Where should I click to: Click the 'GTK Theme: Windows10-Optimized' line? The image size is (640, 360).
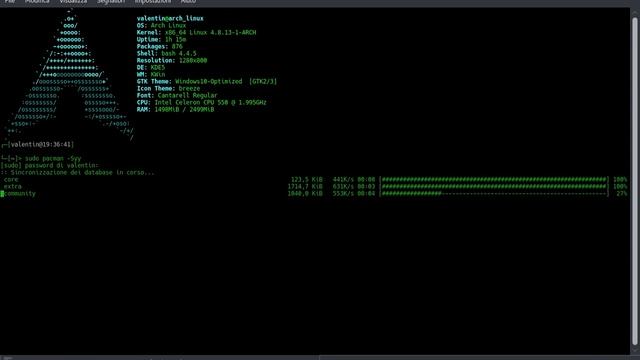[x=207, y=82]
